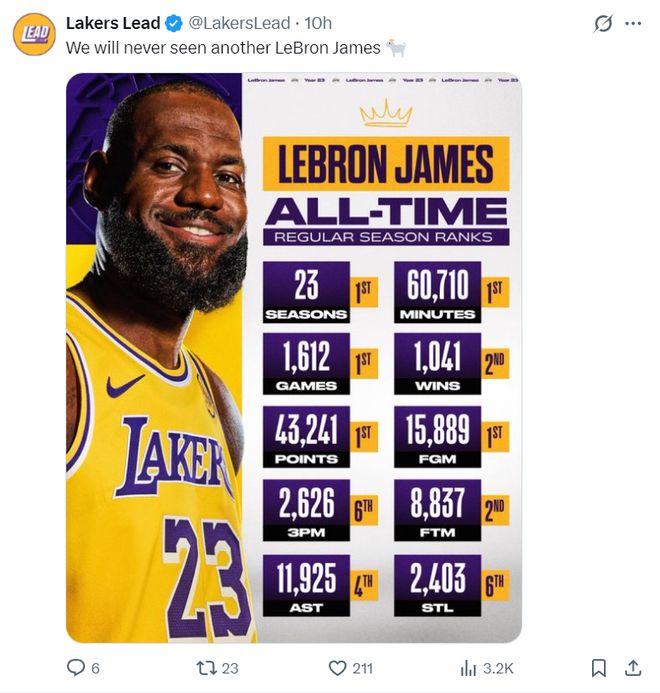Open the @LakersLead handle link
Screen dimensions: 660x693
click(x=239, y=23)
